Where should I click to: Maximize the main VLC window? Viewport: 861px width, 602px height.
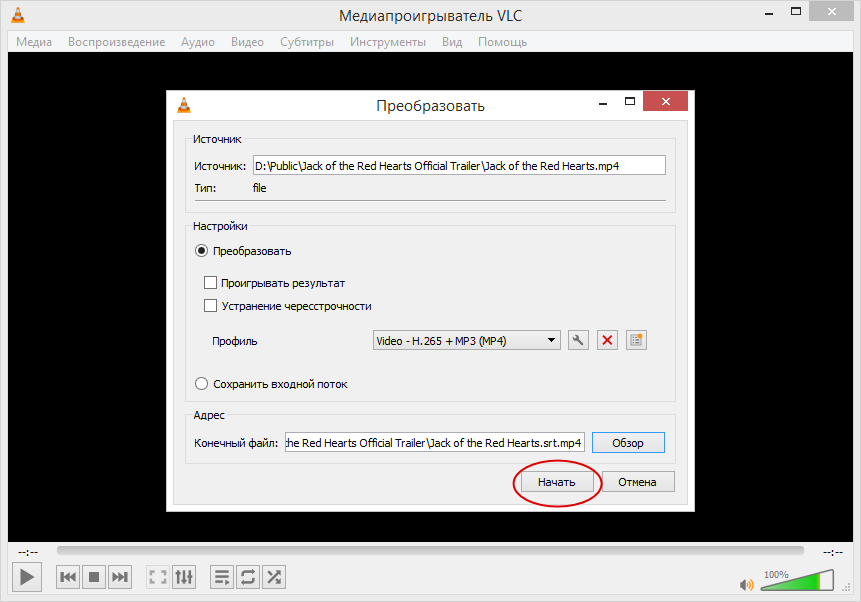(x=796, y=12)
